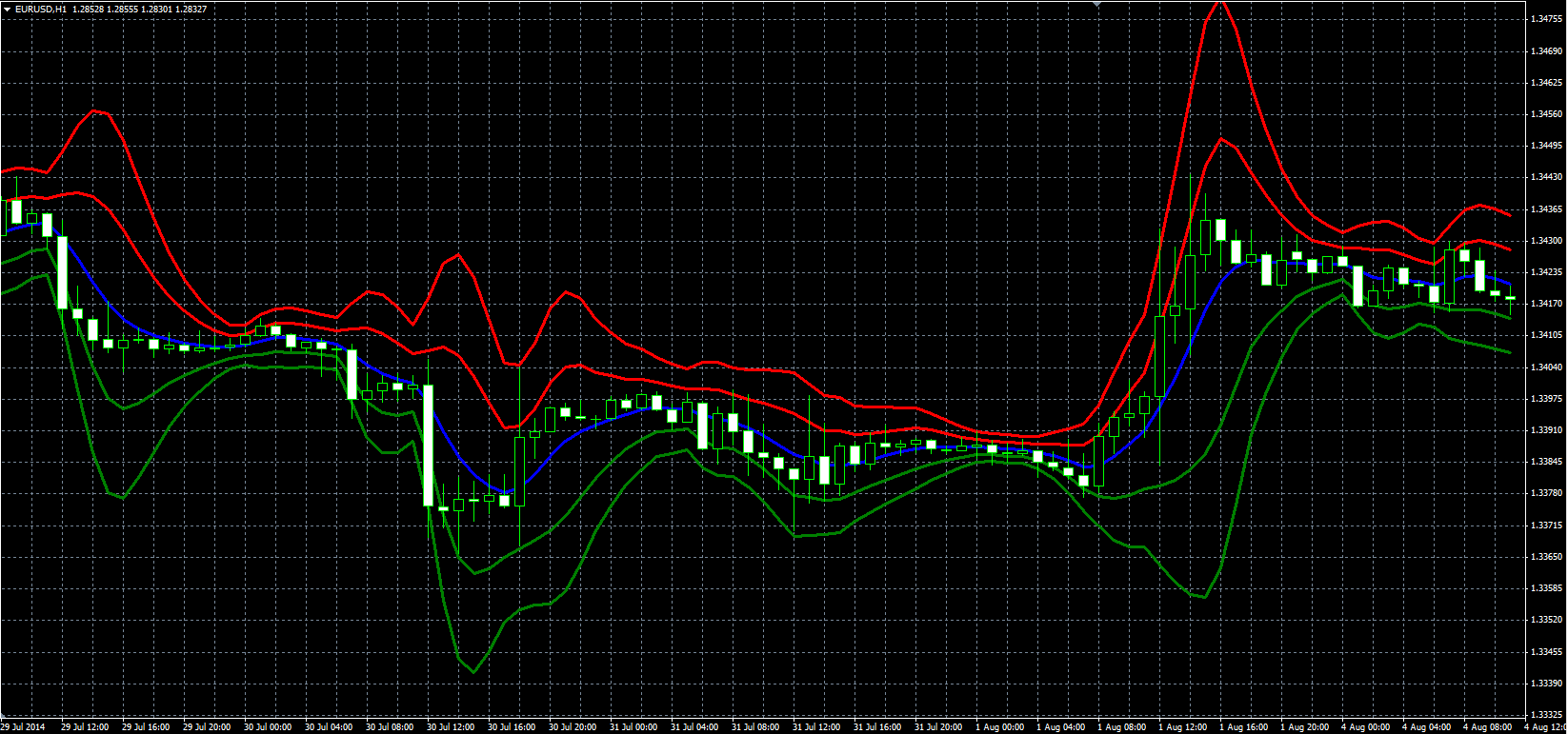This screenshot has width=1568, height=734.
Task: Click the 1.33390 price axis label
Action: [x=1547, y=684]
